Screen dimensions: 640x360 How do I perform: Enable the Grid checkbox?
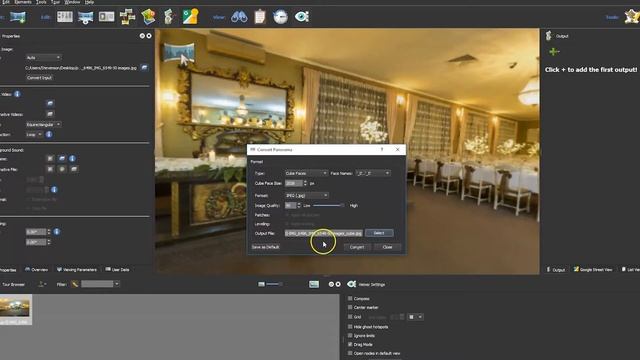(350, 317)
